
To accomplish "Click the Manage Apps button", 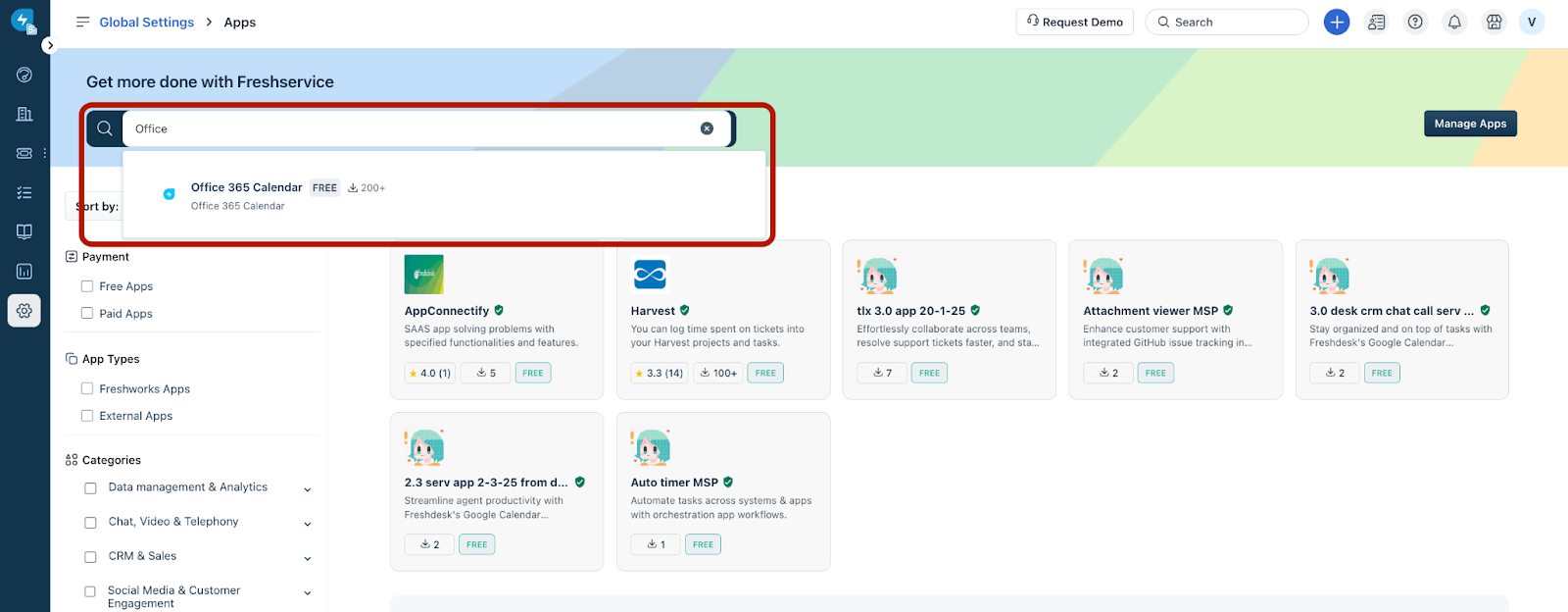I will click(1470, 124).
